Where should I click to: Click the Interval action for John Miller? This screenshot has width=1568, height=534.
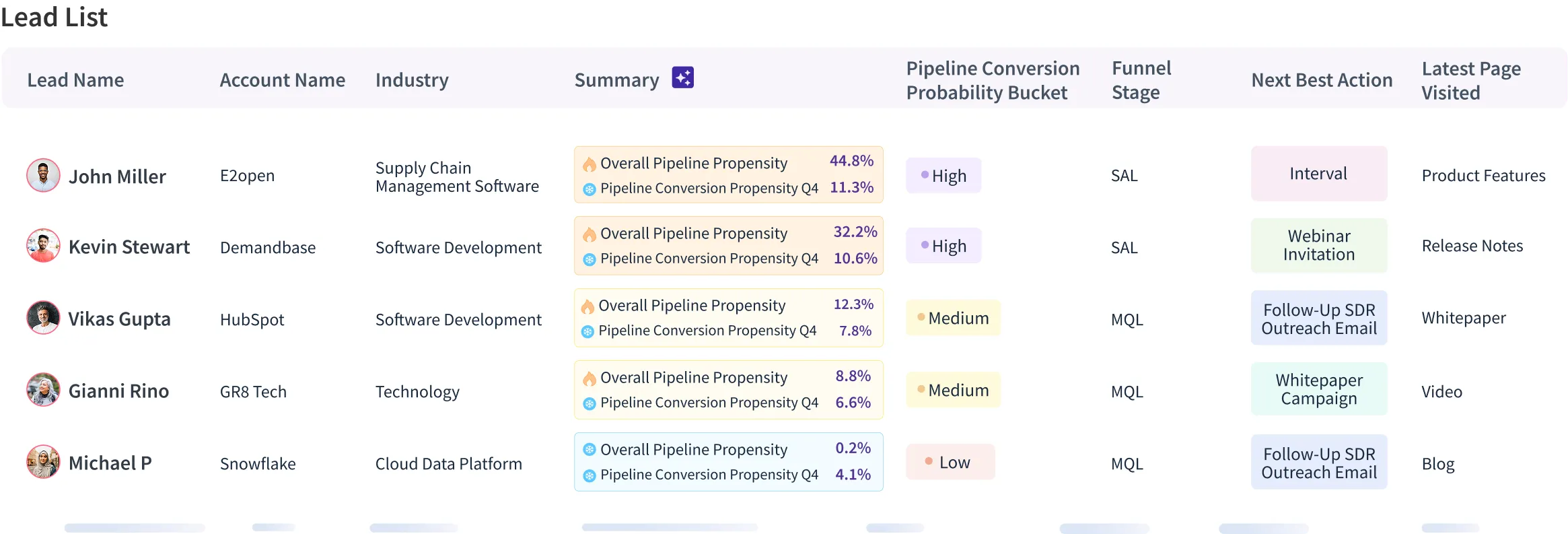pos(1318,174)
